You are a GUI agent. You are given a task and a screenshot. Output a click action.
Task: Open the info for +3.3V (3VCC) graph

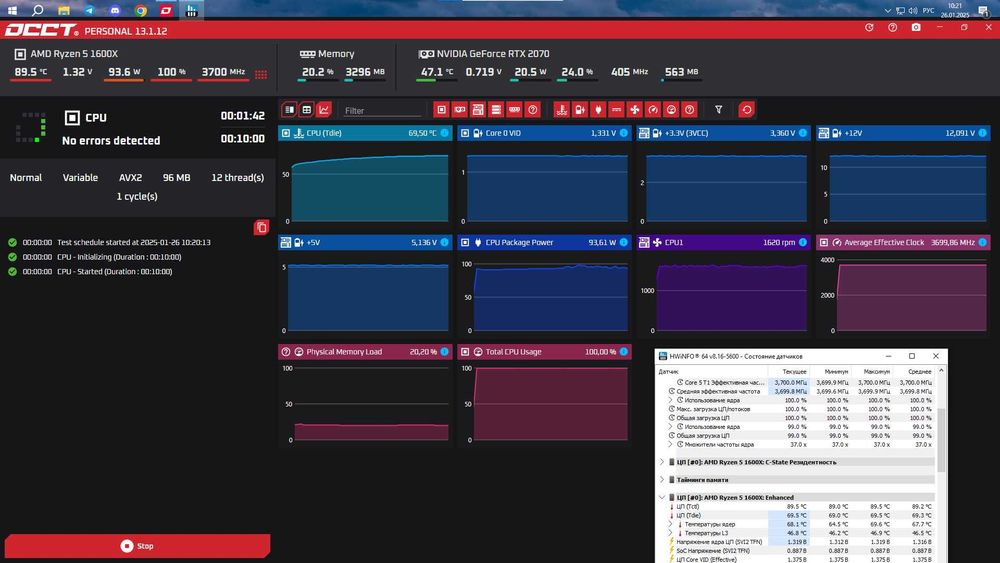803,133
